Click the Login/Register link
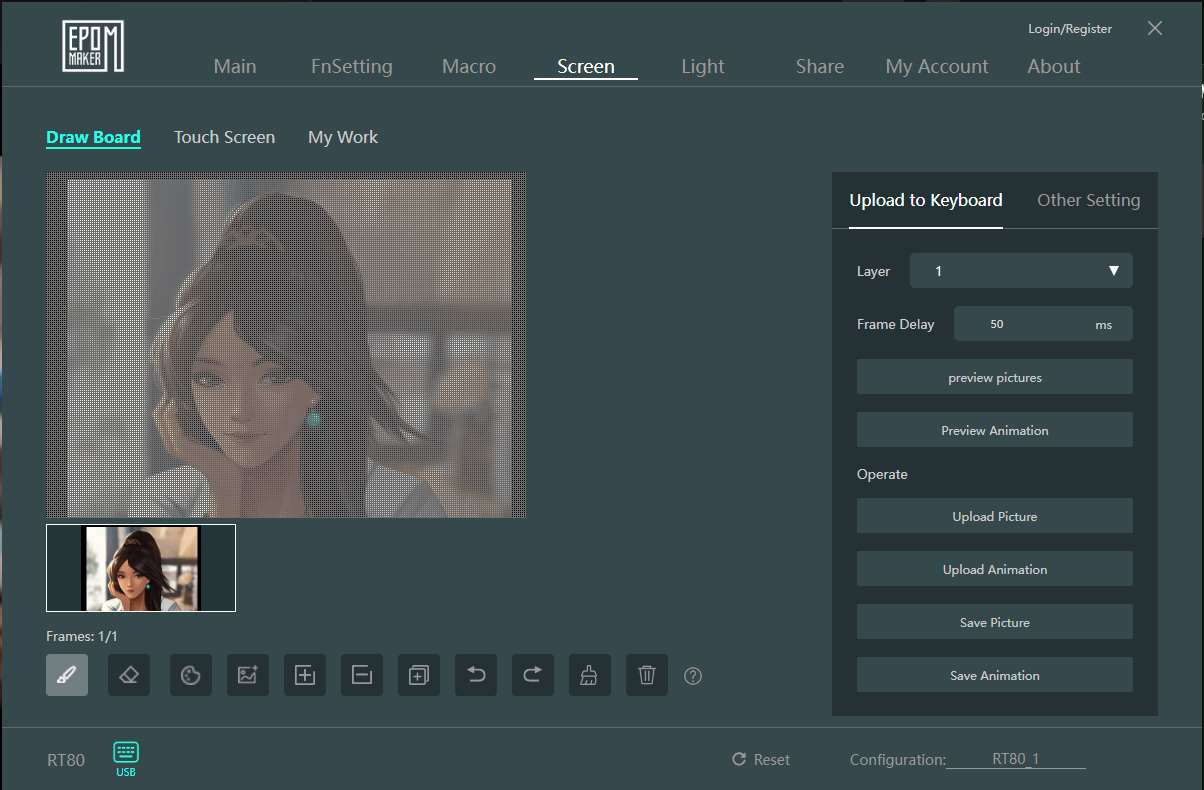 (x=1069, y=29)
